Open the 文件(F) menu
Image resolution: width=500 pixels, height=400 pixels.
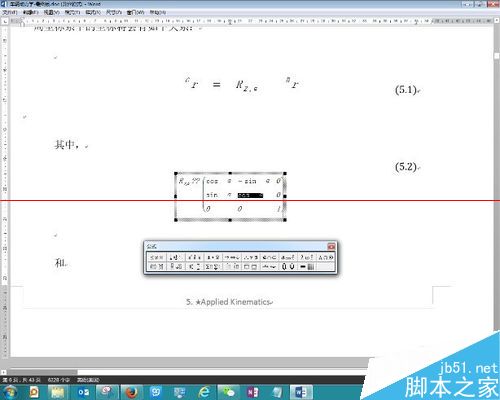[x=10, y=12]
